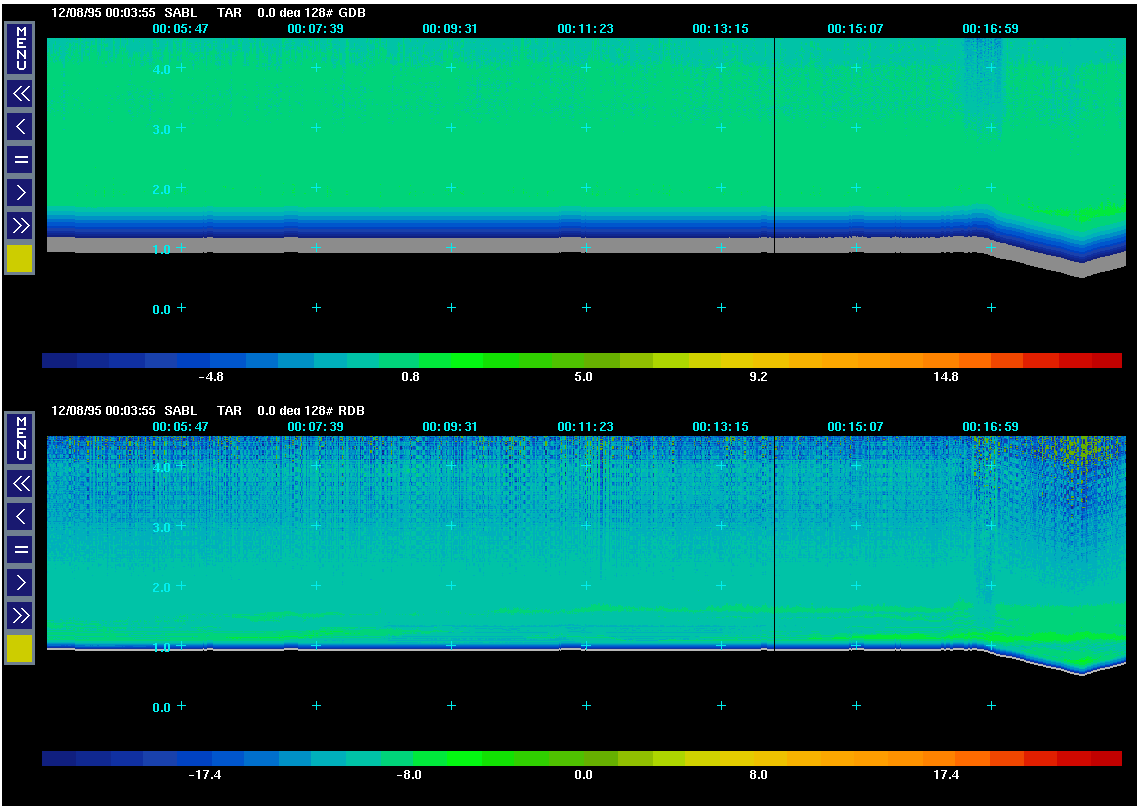1141x810 pixels.
Task: Jump back with double-left arrow in RDB panel
Action: [20, 484]
